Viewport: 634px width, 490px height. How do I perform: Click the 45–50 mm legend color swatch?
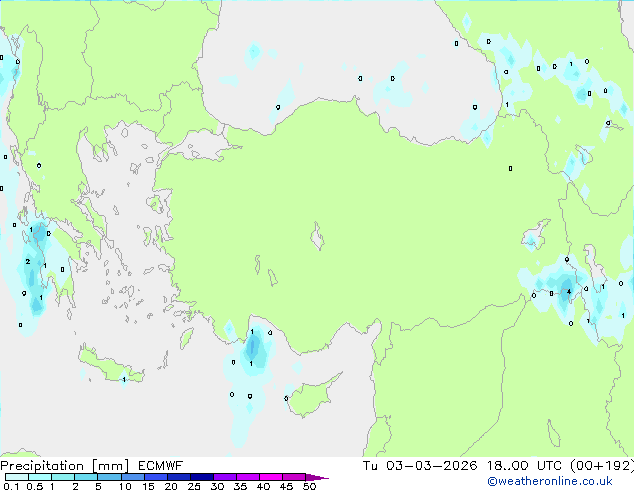[294, 477]
